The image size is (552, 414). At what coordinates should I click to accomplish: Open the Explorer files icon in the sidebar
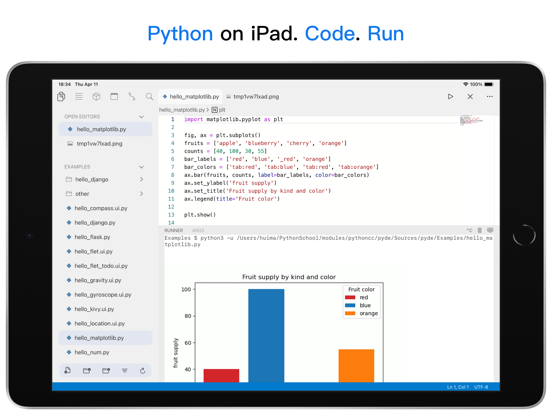(x=61, y=96)
